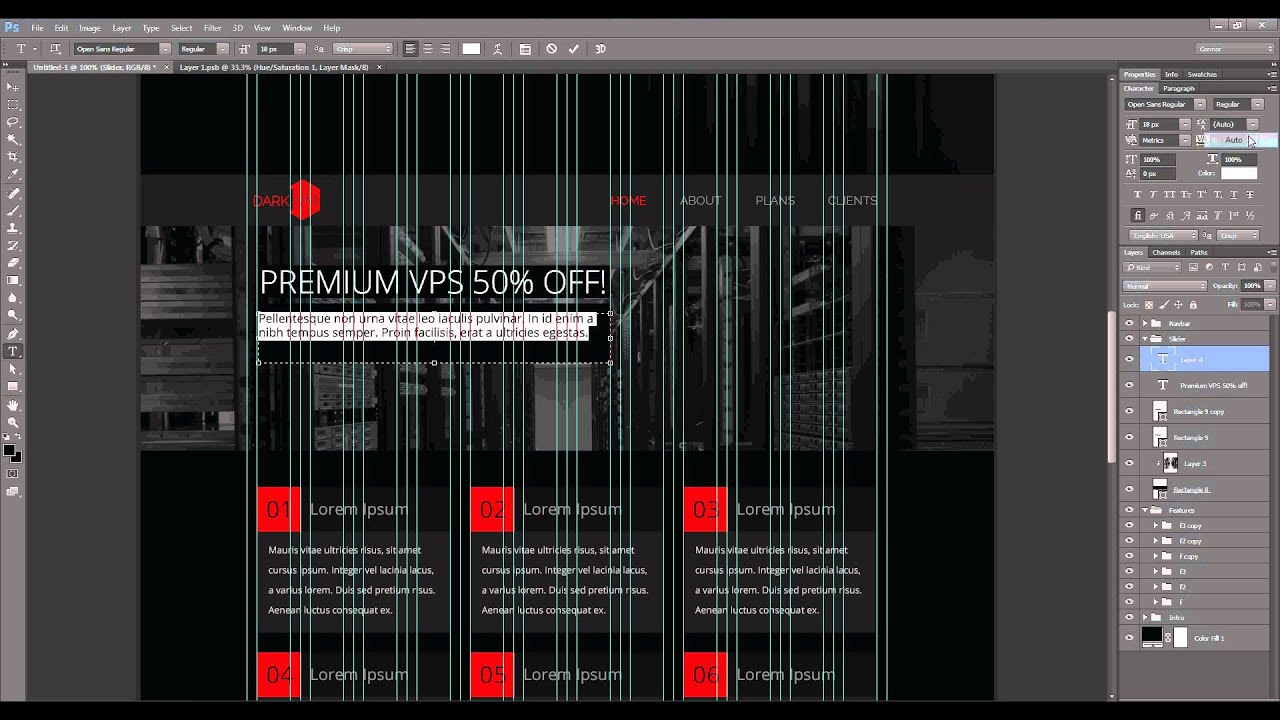
Task: Center align text in options bar
Action: 428,48
